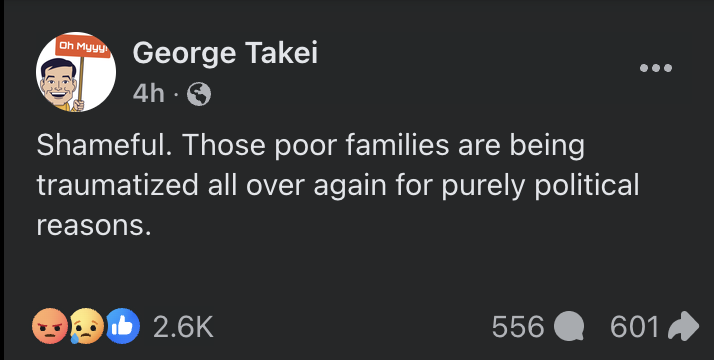
Task: View the 601 shares count
Action: (634, 327)
